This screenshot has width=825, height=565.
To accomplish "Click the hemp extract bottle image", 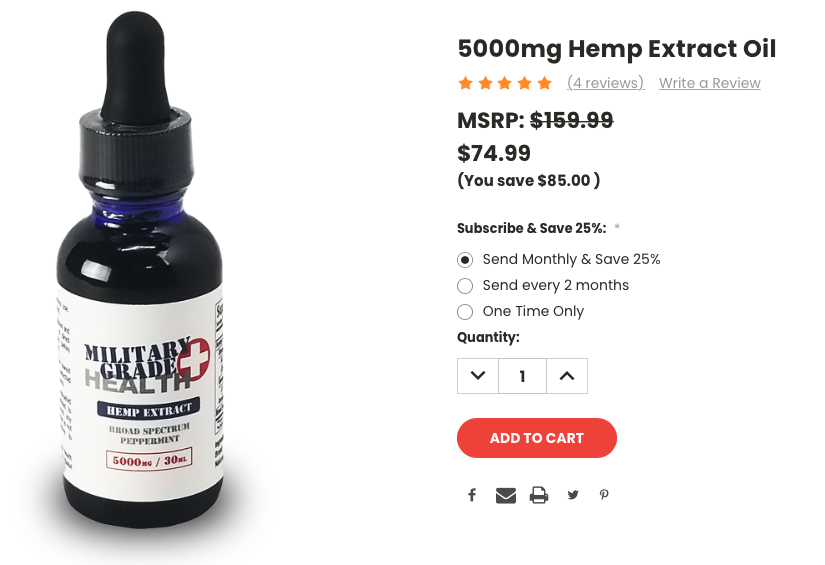I will point(140,274).
